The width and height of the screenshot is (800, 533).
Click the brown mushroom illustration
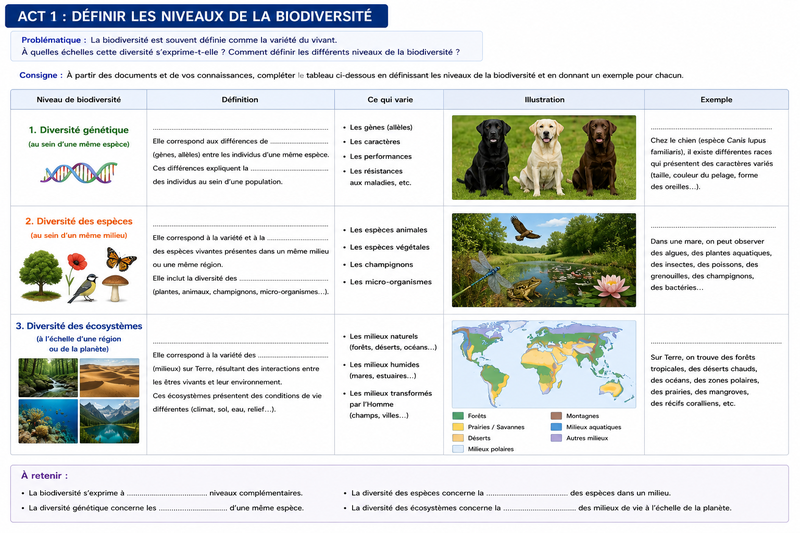(115, 288)
